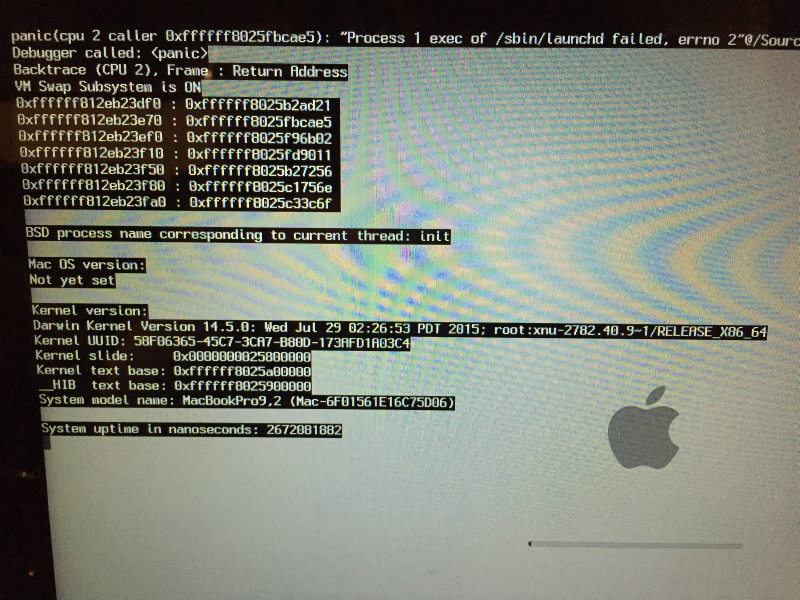
Task: Select frame address 0xffffff812eb23f50
Action: [x=93, y=169]
